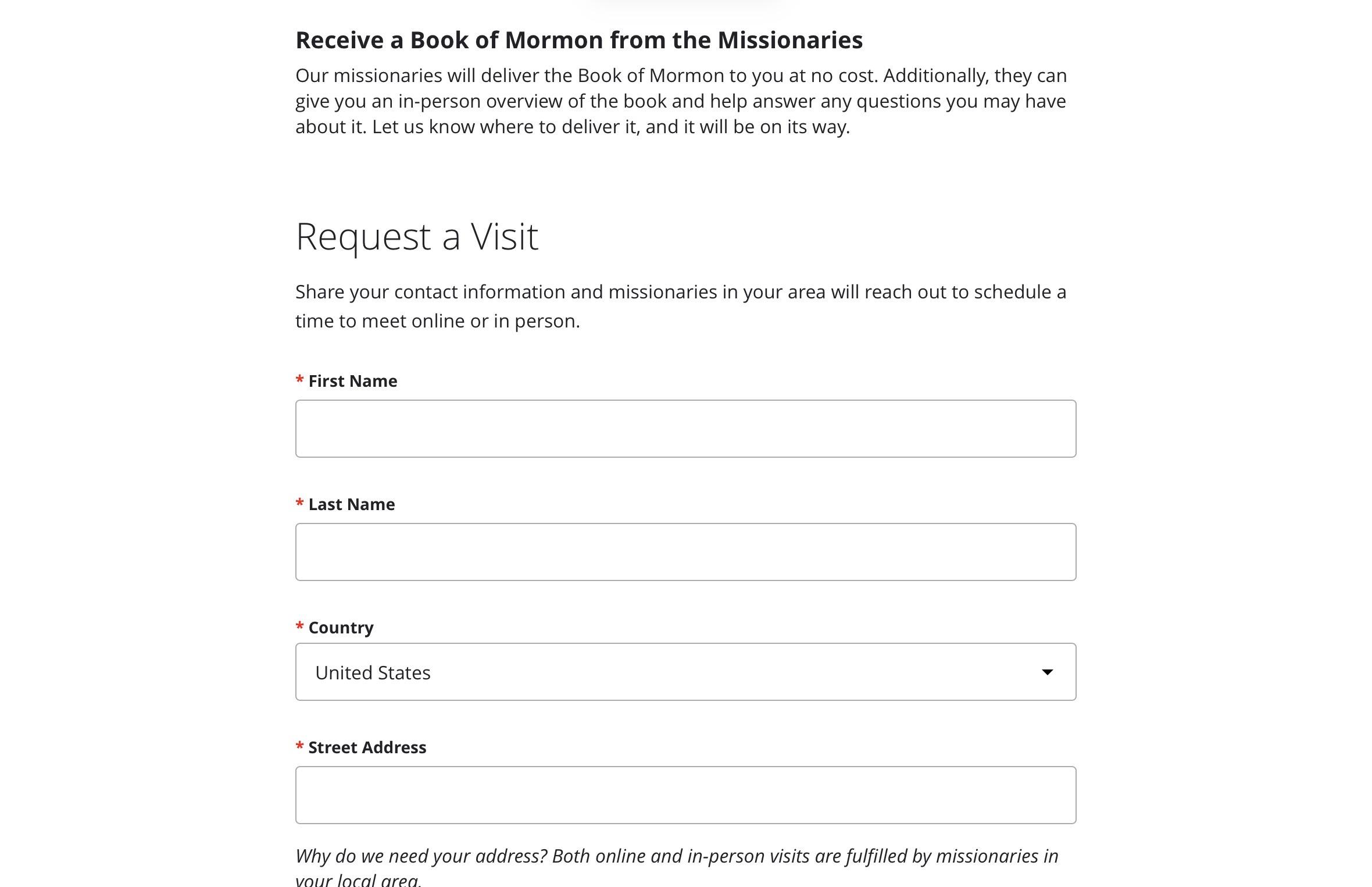
Task: Click into the Street Address field
Action: pos(685,795)
